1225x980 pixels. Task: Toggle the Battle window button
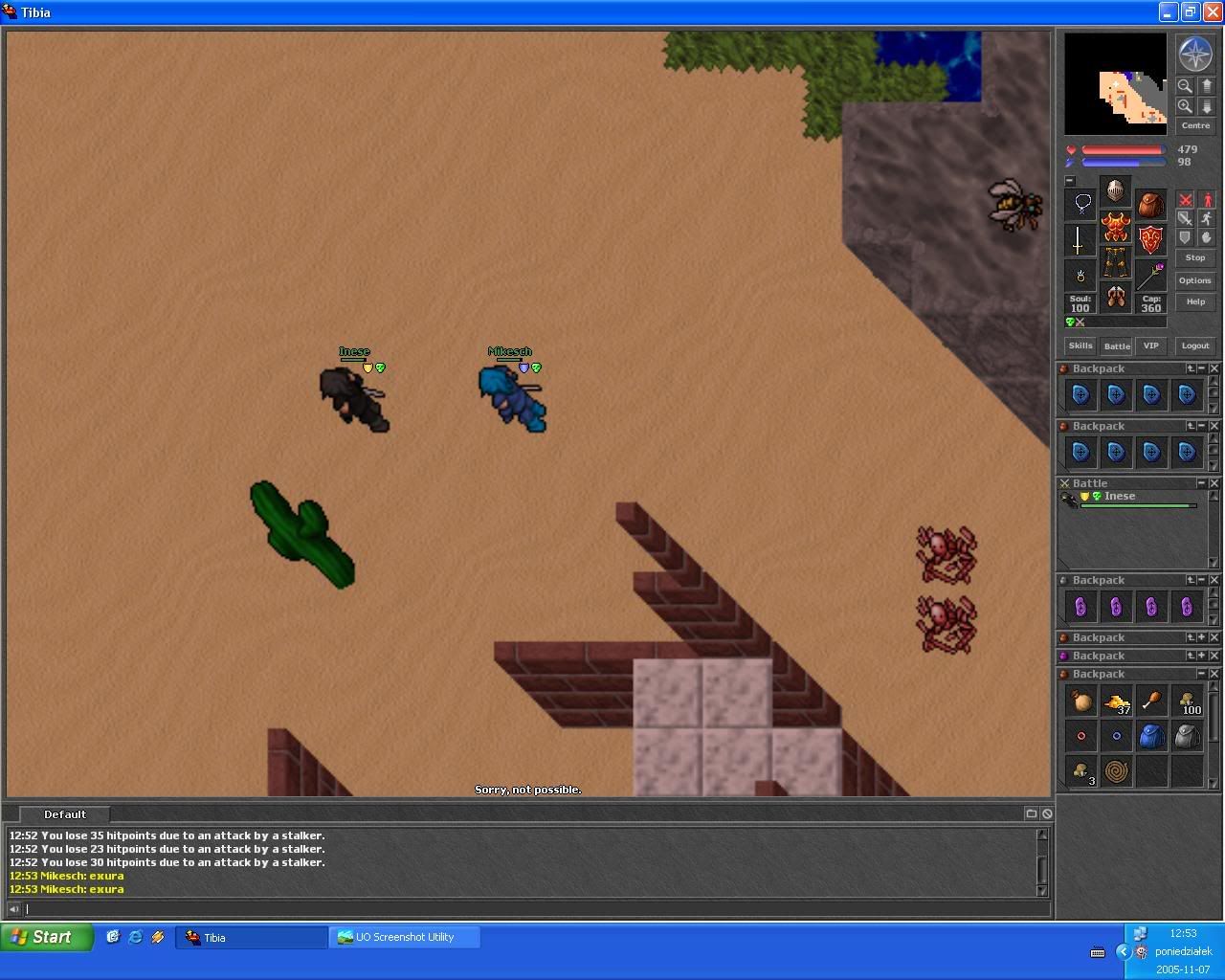(x=1116, y=345)
